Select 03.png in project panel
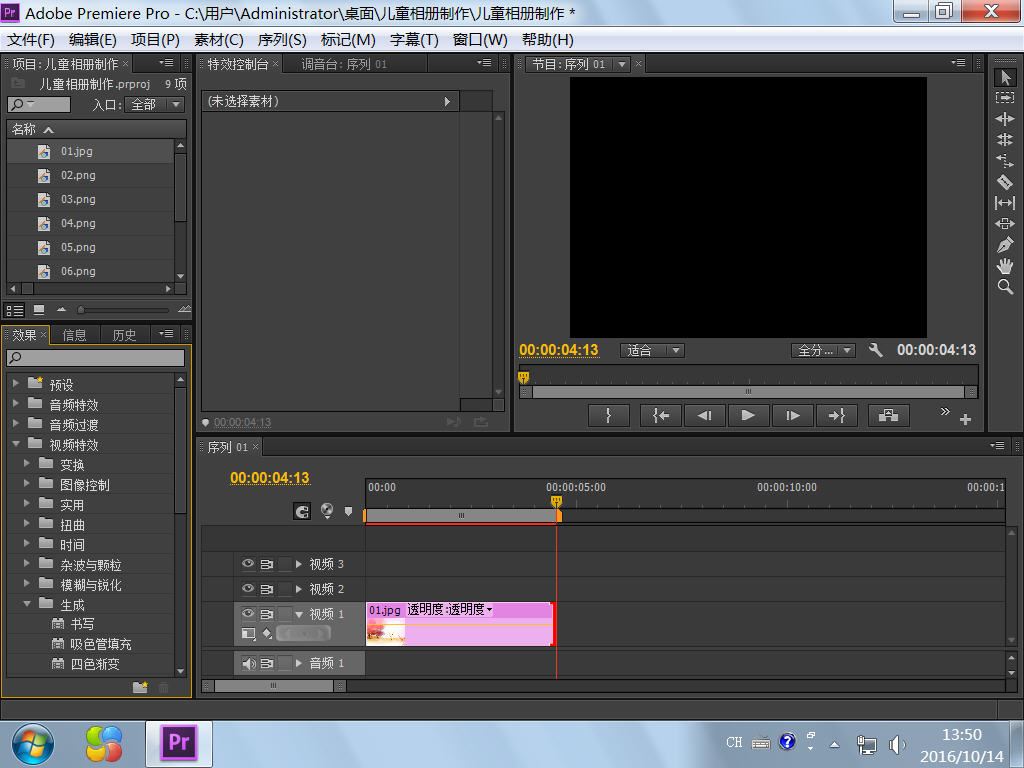 78,199
